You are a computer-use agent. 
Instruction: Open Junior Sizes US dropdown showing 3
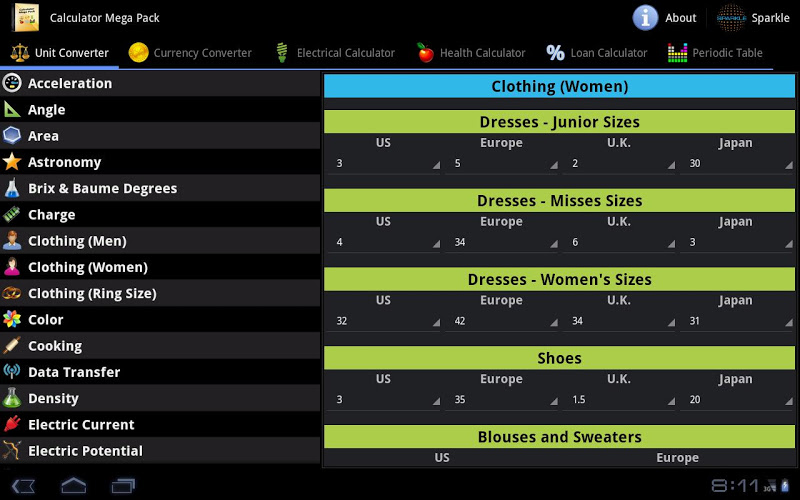385,163
